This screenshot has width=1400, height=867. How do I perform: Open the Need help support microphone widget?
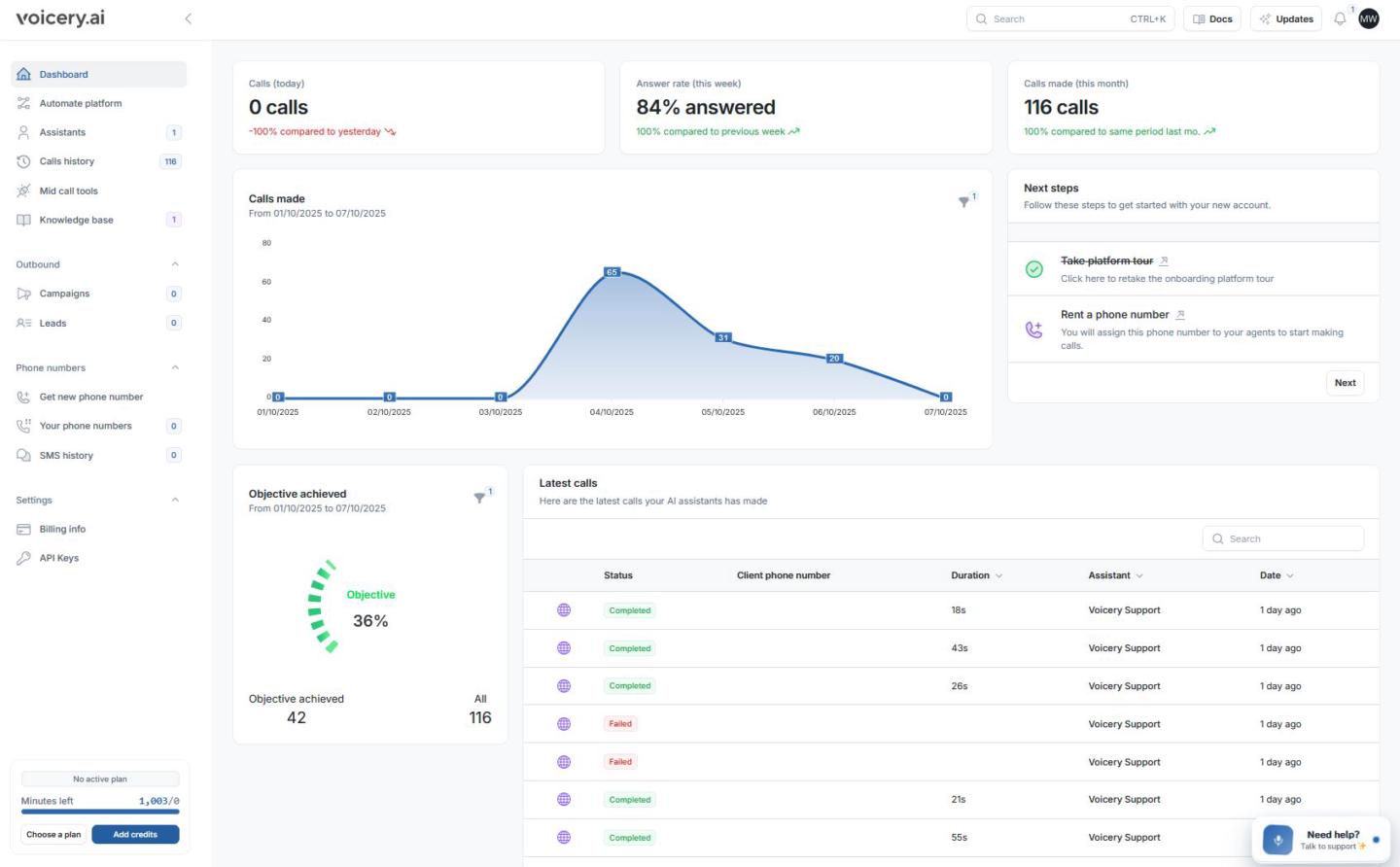pos(1277,840)
